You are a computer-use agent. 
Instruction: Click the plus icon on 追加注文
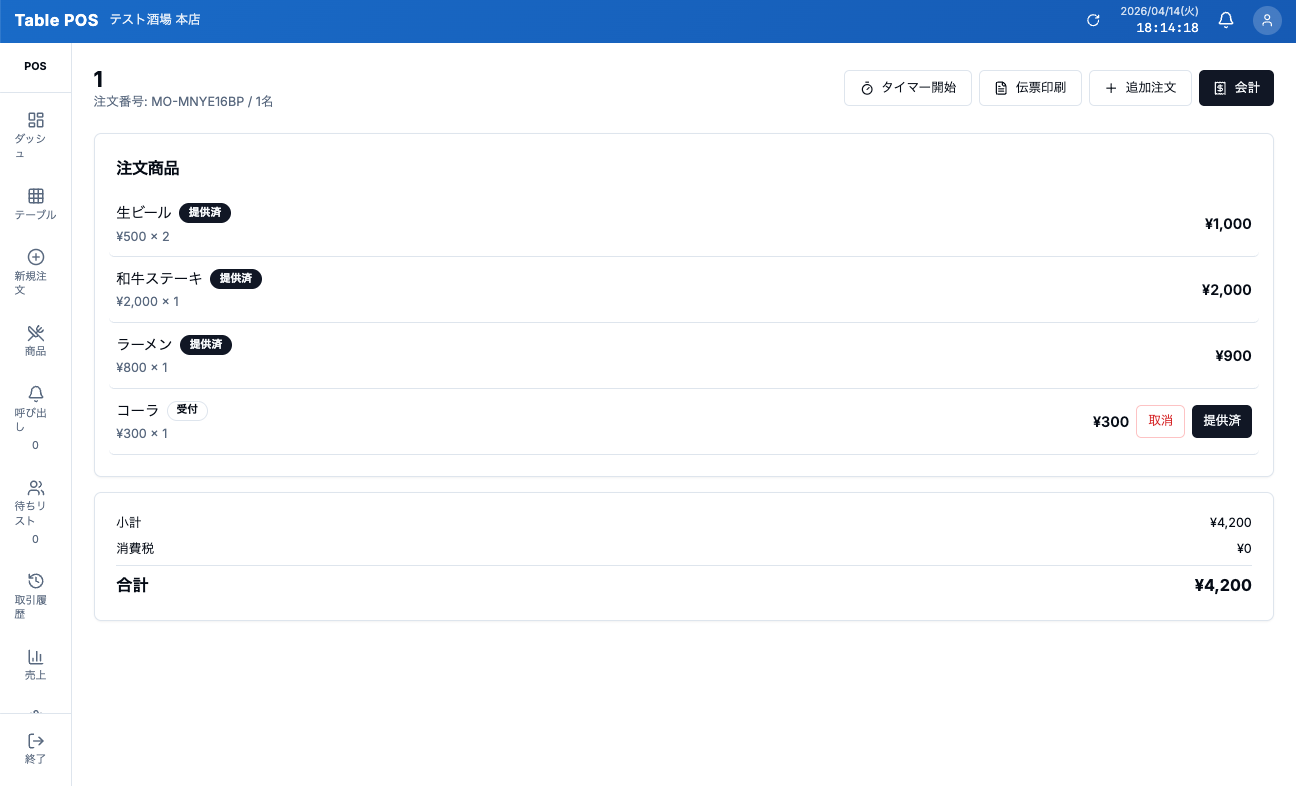coord(1111,88)
